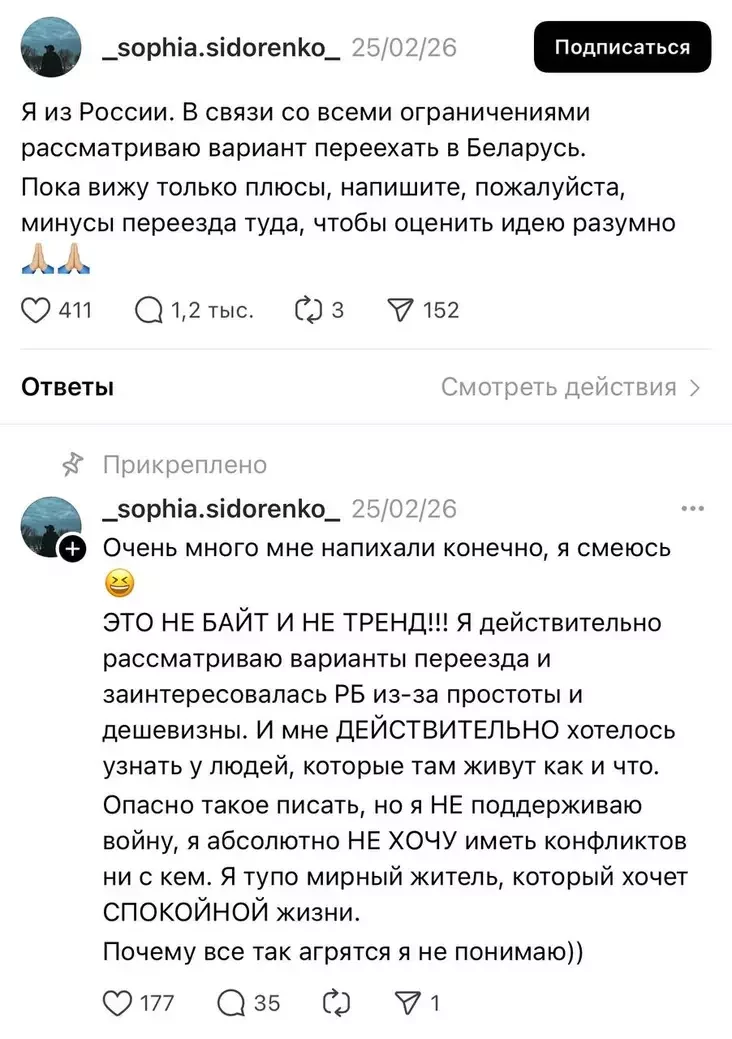Share the original post via send icon
Image resolution: width=732 pixels, height=1039 pixels.
point(398,310)
